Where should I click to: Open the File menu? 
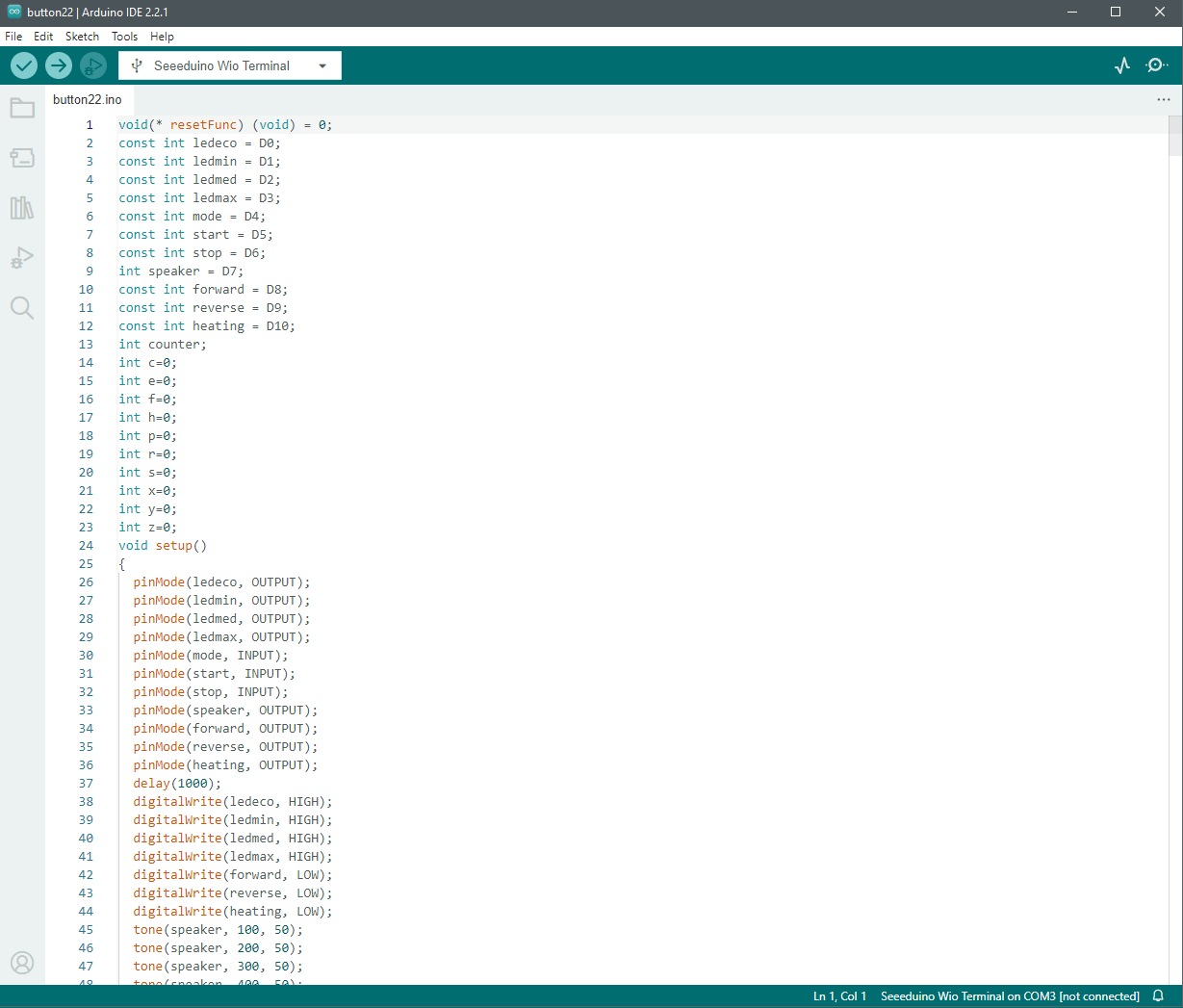[13, 37]
